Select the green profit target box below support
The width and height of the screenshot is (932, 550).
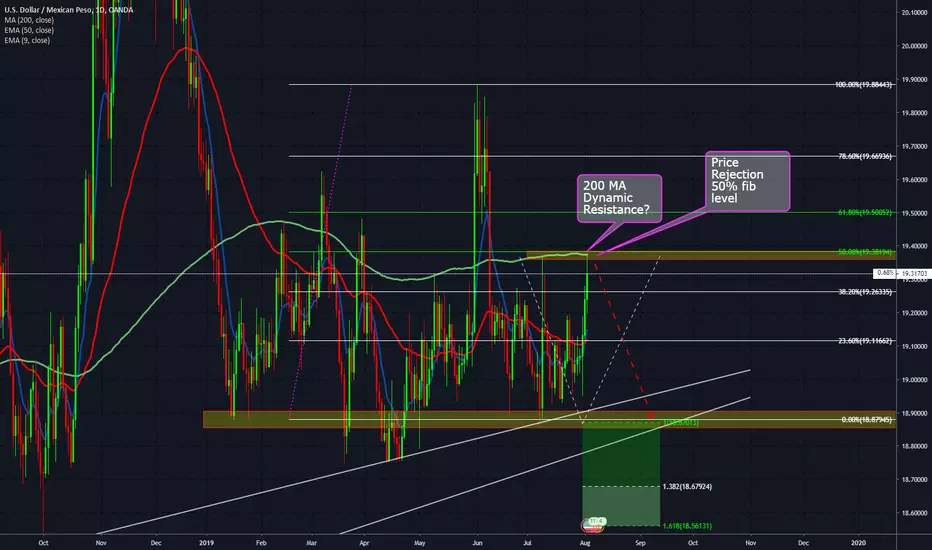621,474
